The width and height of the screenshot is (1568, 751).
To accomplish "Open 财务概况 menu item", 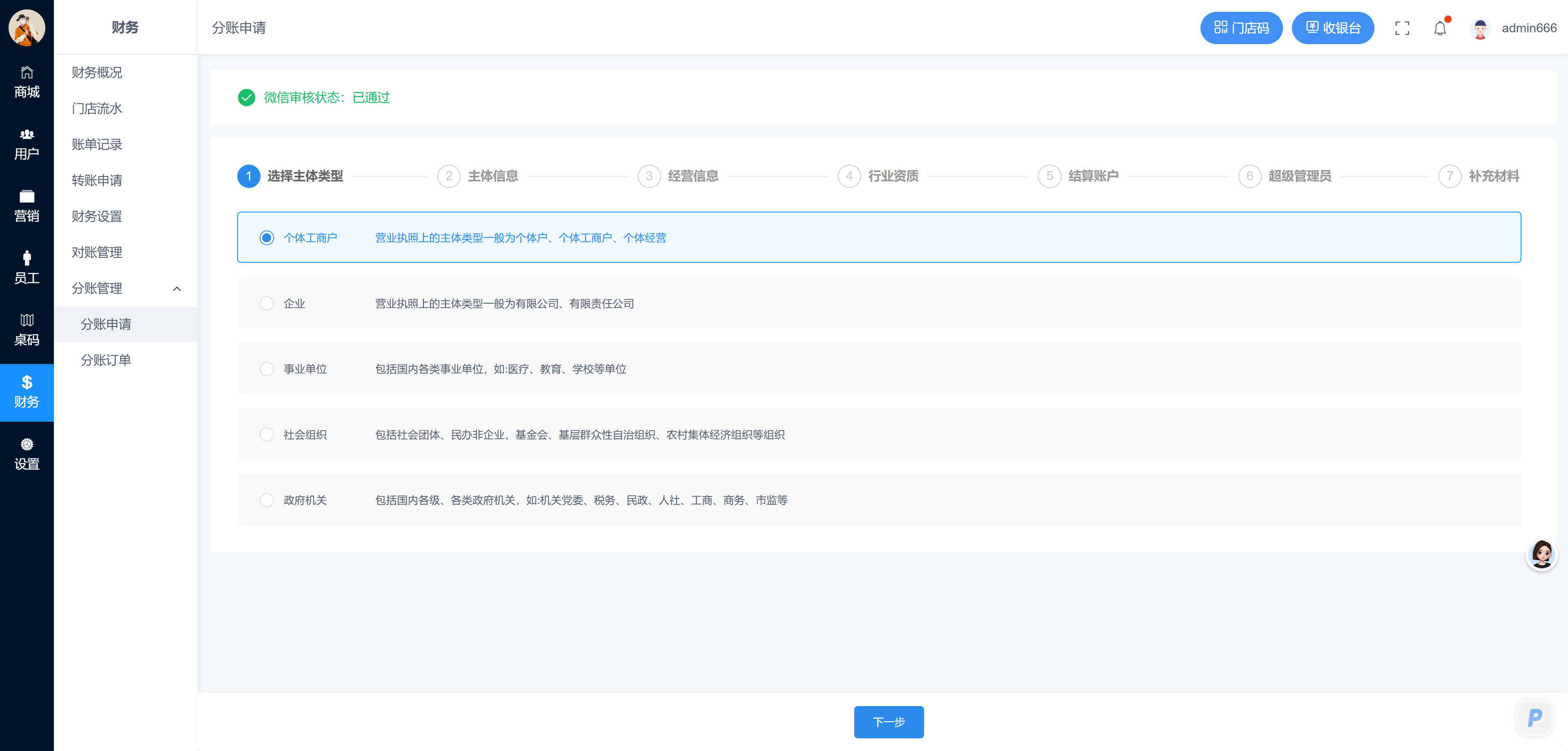I will 125,72.
